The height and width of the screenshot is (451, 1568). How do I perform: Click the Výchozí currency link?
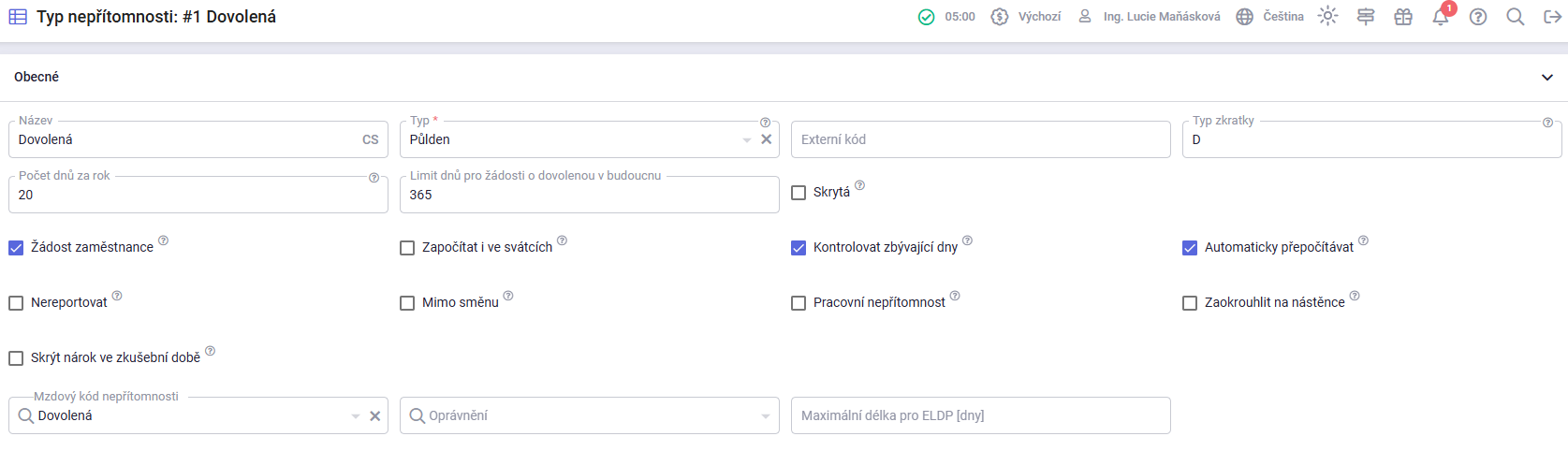[1027, 17]
